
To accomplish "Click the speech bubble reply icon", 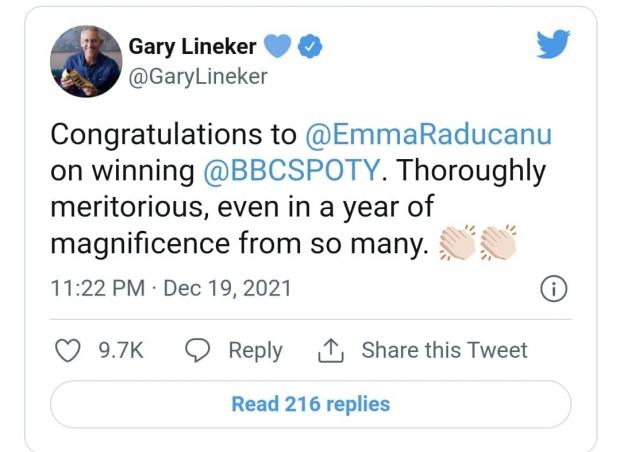I will [198, 350].
